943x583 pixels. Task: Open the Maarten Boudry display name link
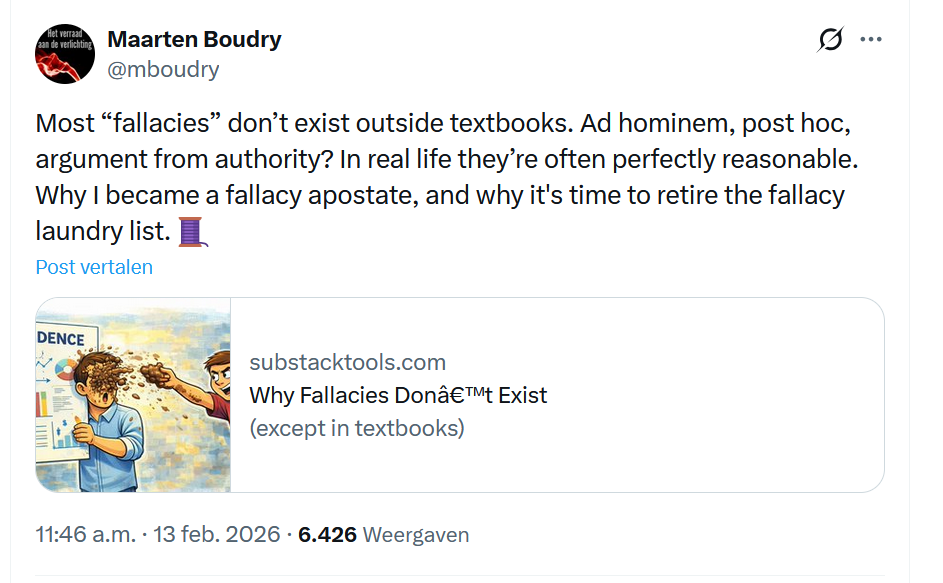pos(194,40)
